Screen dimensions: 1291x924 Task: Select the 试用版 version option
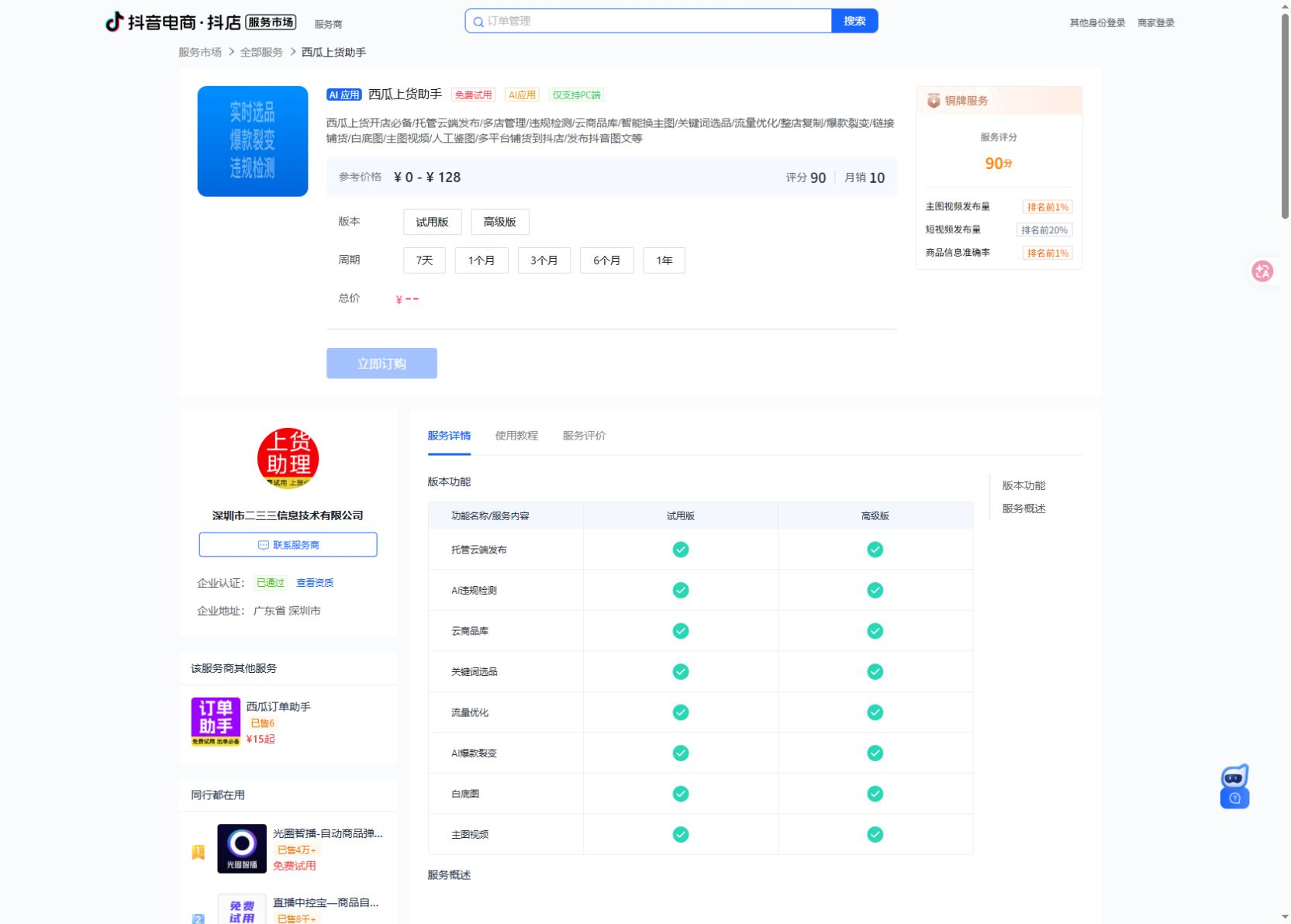433,222
